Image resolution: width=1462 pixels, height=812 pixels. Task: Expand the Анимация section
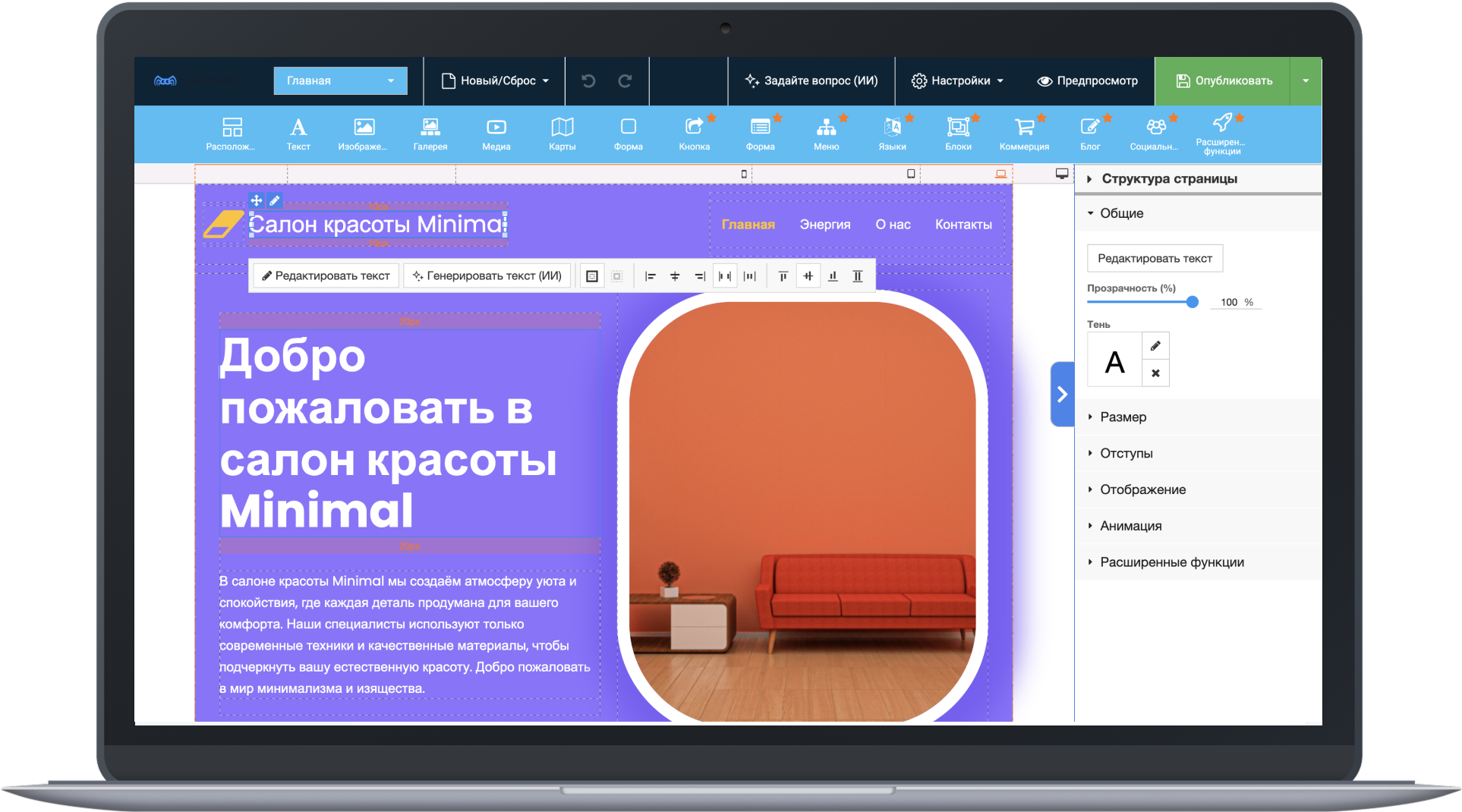(1198, 527)
